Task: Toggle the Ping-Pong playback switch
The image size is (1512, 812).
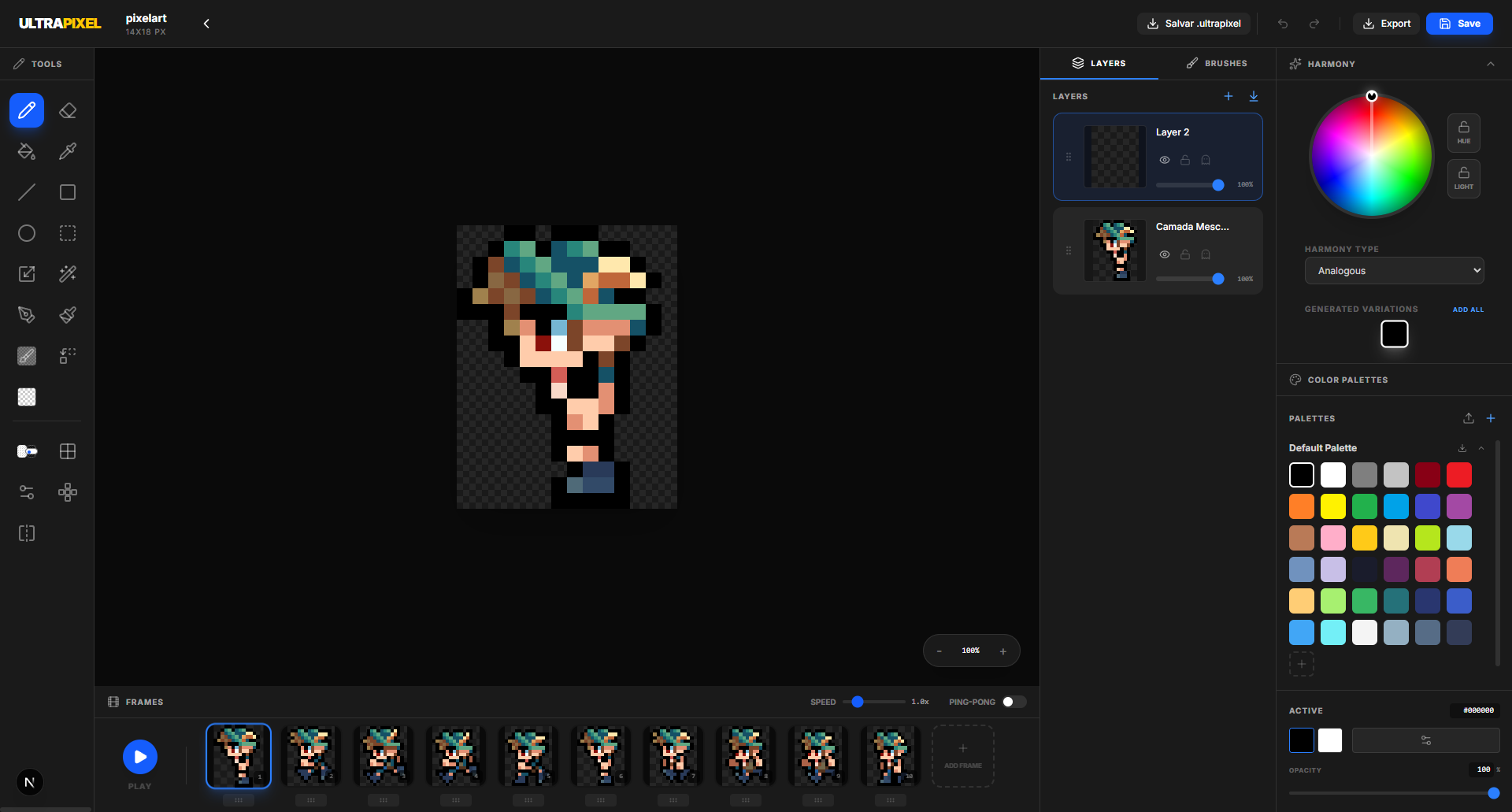Action: coord(1014,702)
